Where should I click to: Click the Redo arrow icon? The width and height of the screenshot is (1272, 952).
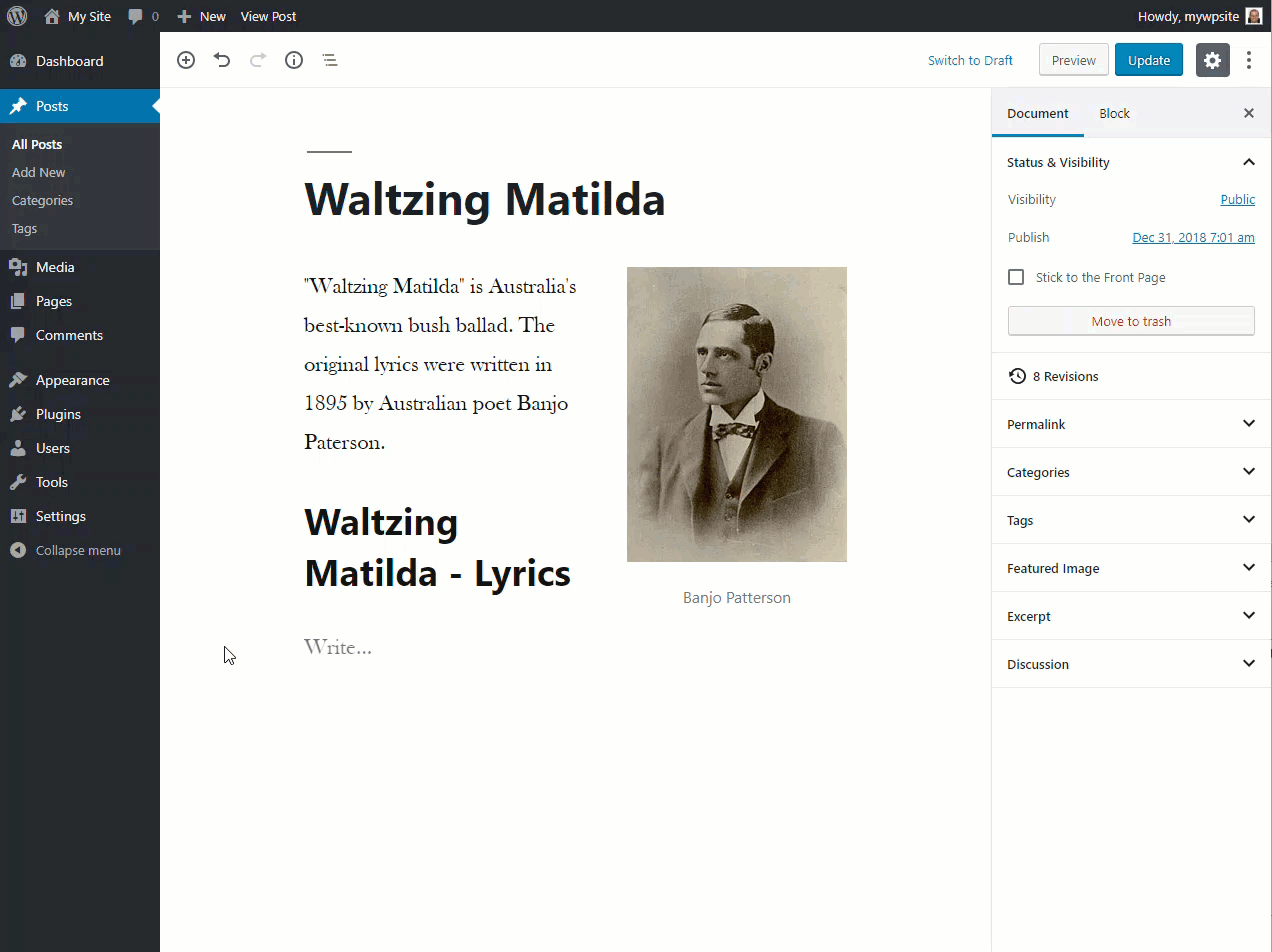(258, 60)
